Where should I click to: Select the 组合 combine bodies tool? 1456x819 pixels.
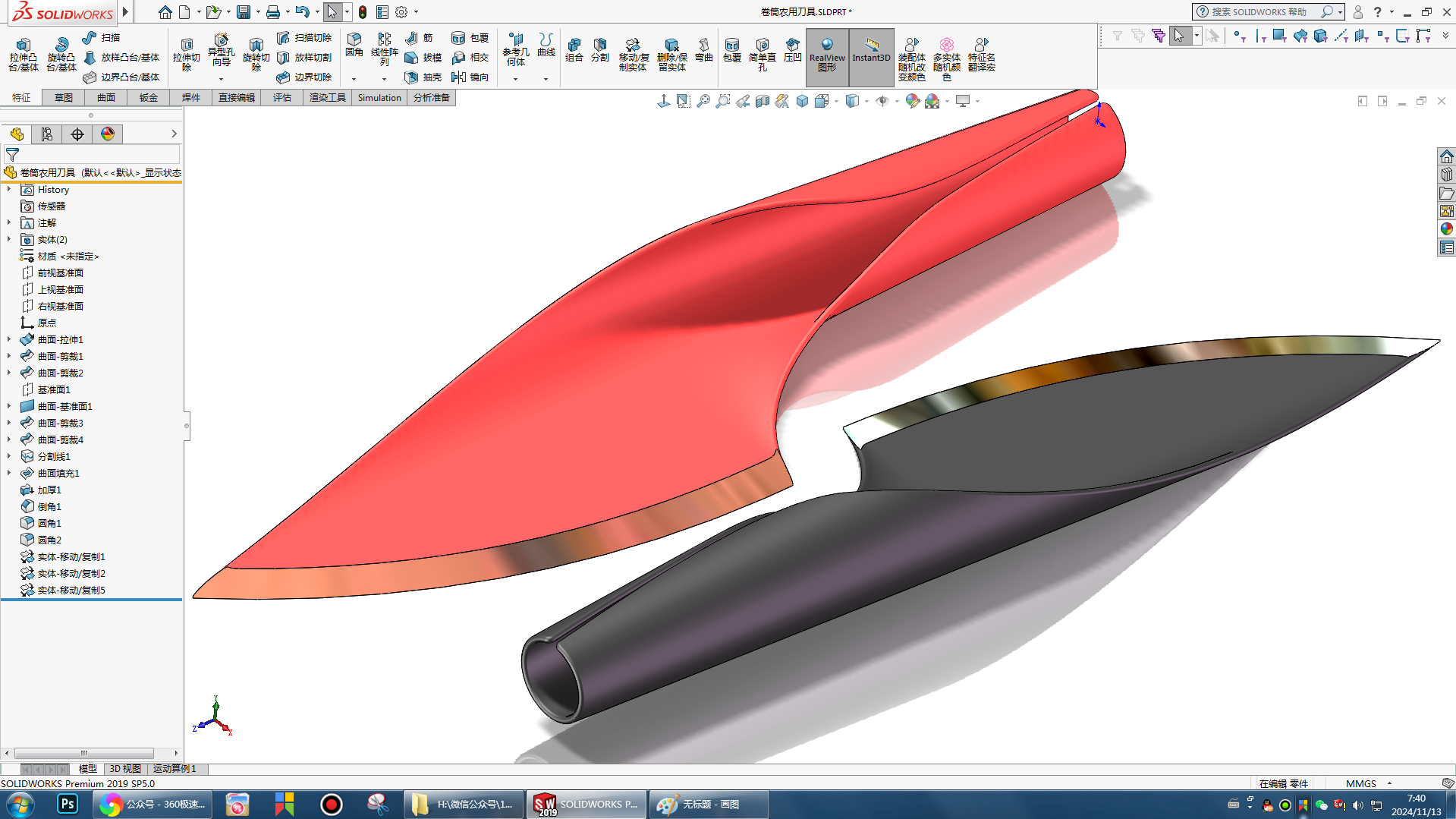[x=574, y=50]
